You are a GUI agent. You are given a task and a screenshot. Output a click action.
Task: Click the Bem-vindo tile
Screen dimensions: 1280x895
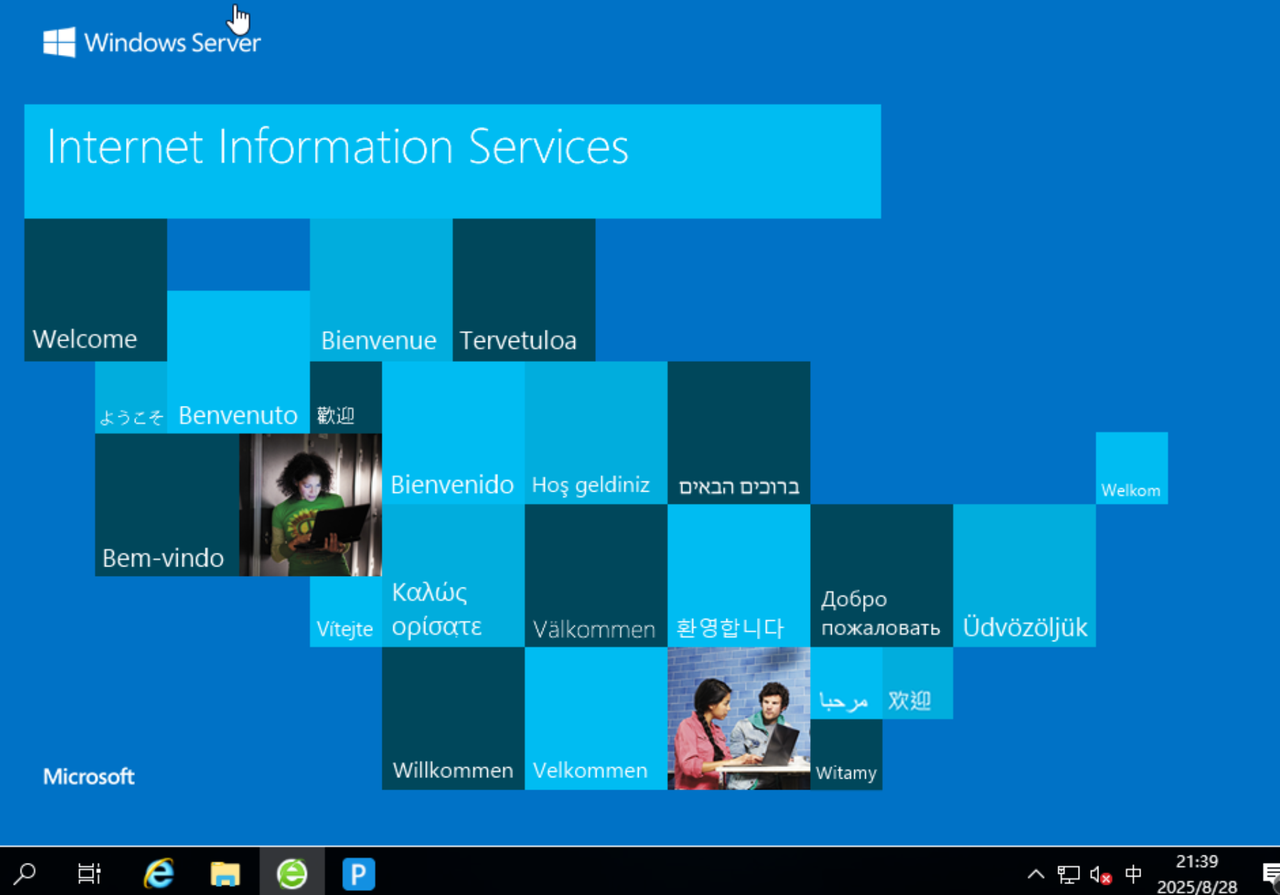coord(167,505)
